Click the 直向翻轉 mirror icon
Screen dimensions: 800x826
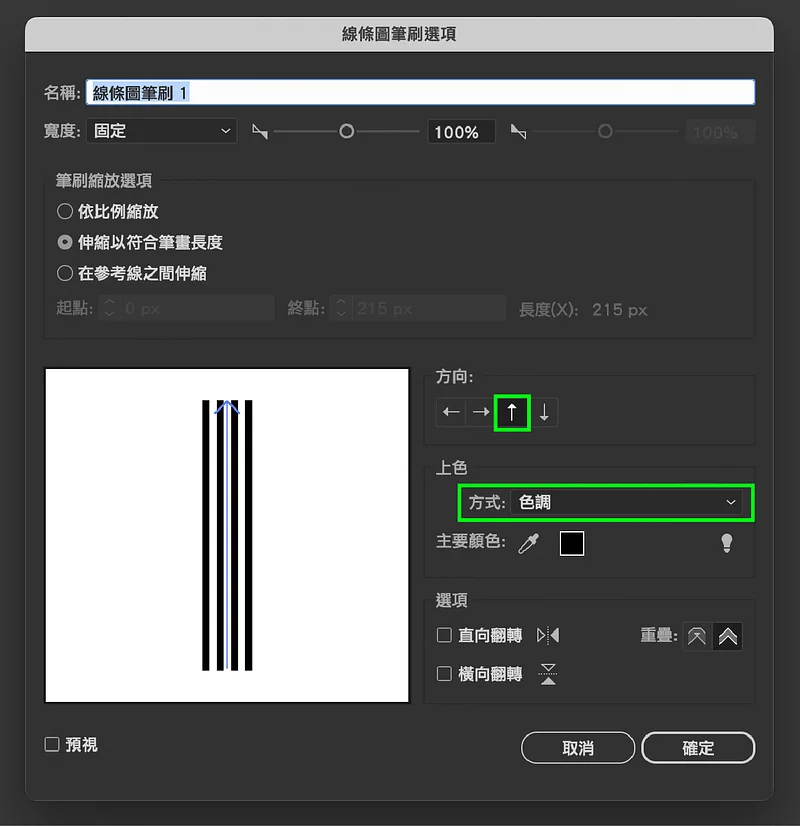[548, 635]
